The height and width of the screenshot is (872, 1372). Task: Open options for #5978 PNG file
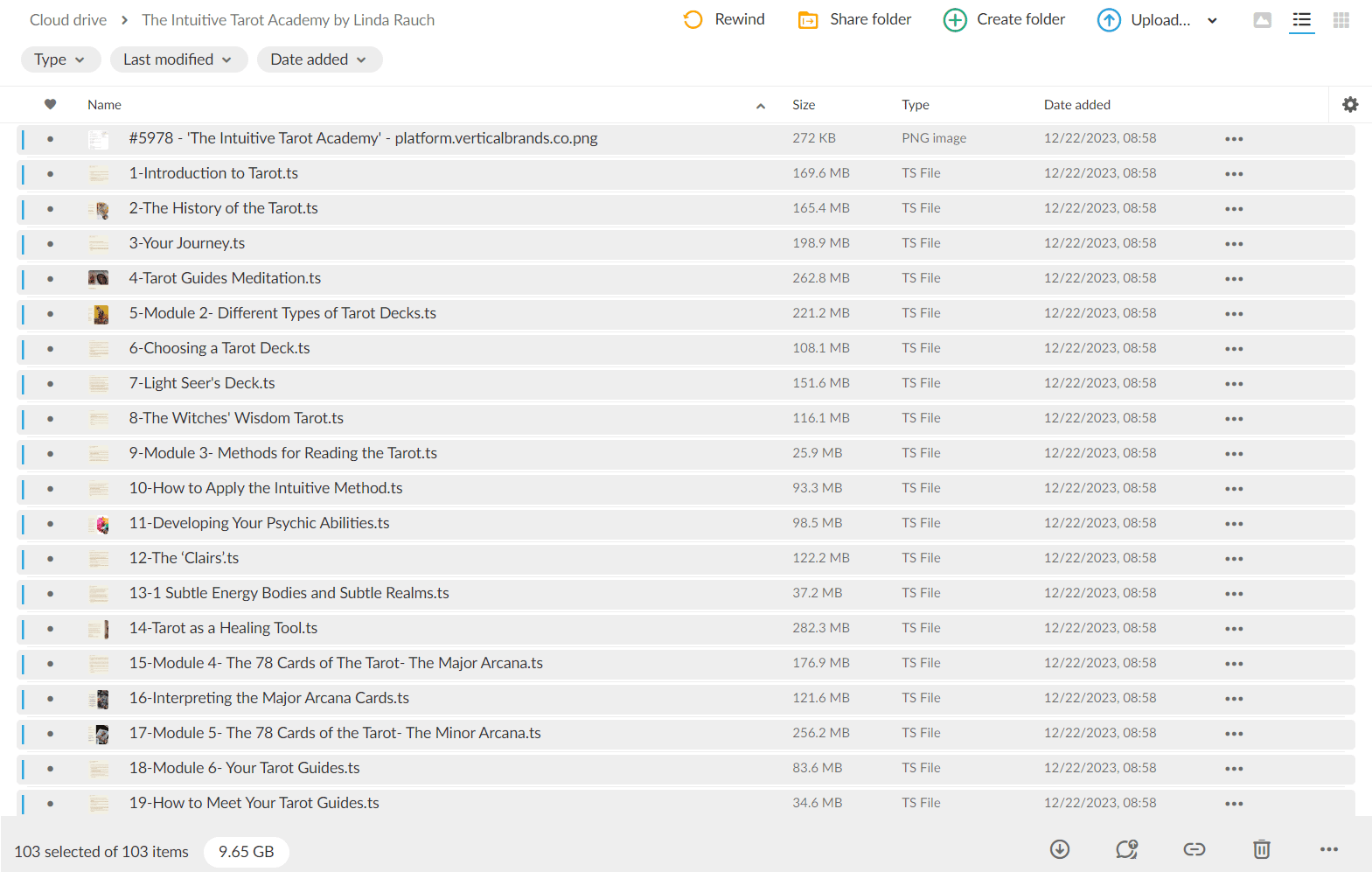(1234, 139)
